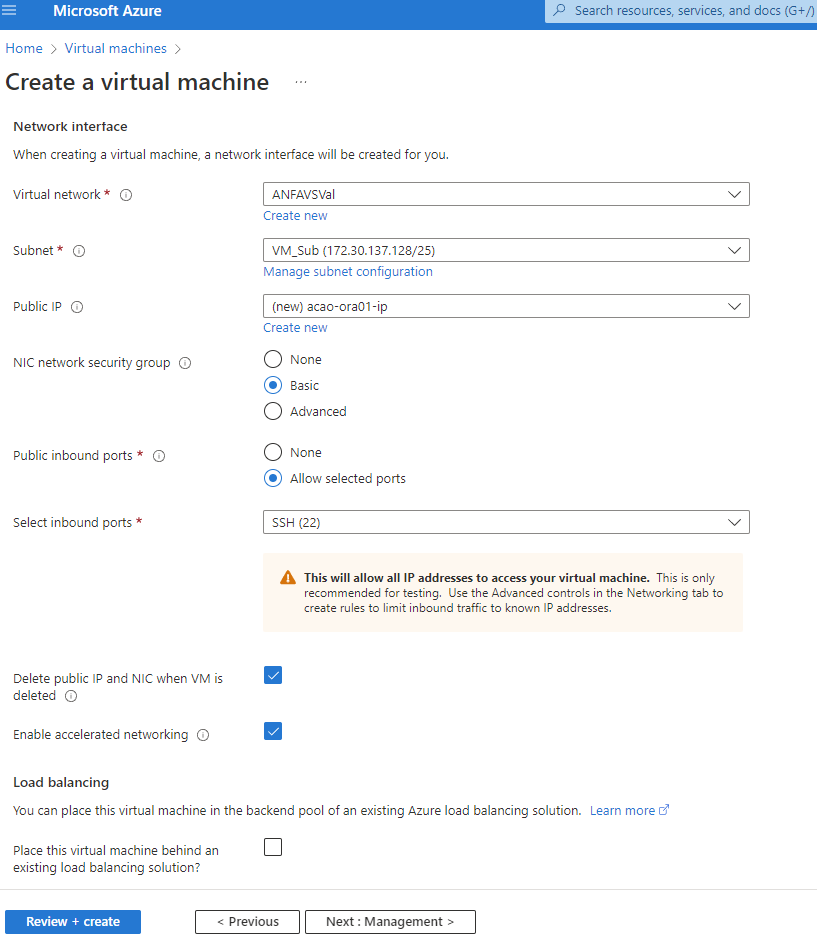The image size is (817, 940).
Task: Expand the Virtual network dropdown
Action: [x=505, y=194]
